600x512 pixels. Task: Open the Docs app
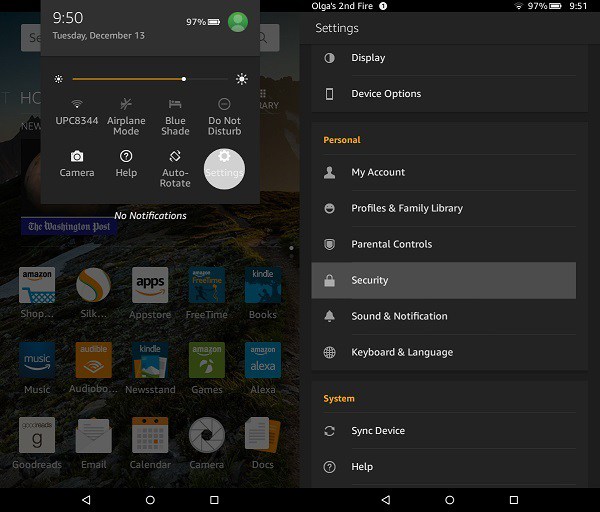click(x=263, y=443)
